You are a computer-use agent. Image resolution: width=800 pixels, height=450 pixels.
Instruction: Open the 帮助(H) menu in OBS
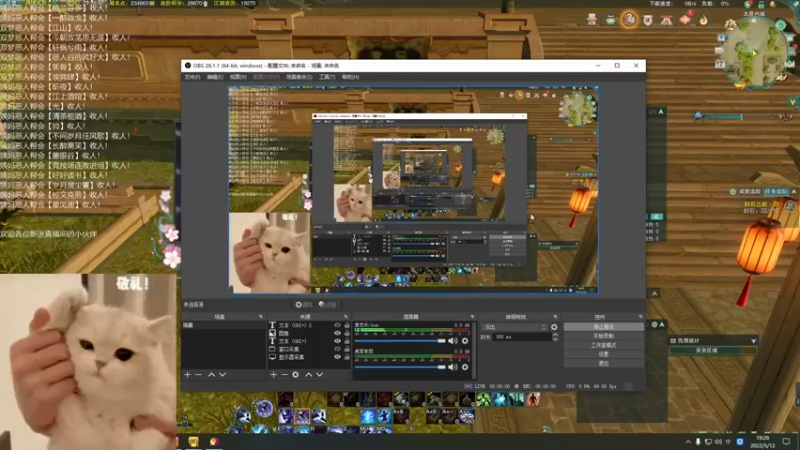(x=351, y=77)
